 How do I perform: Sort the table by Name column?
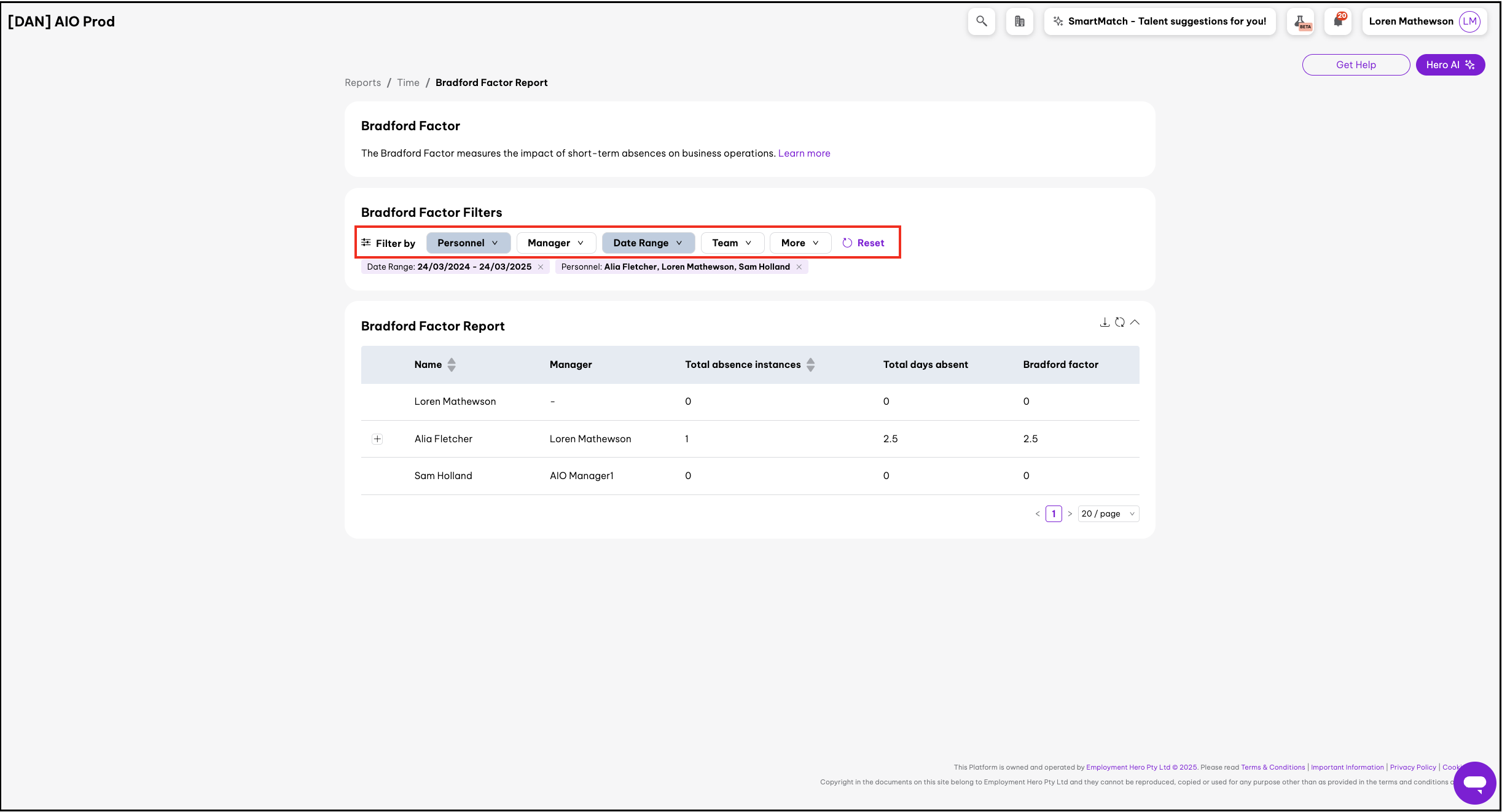click(451, 365)
